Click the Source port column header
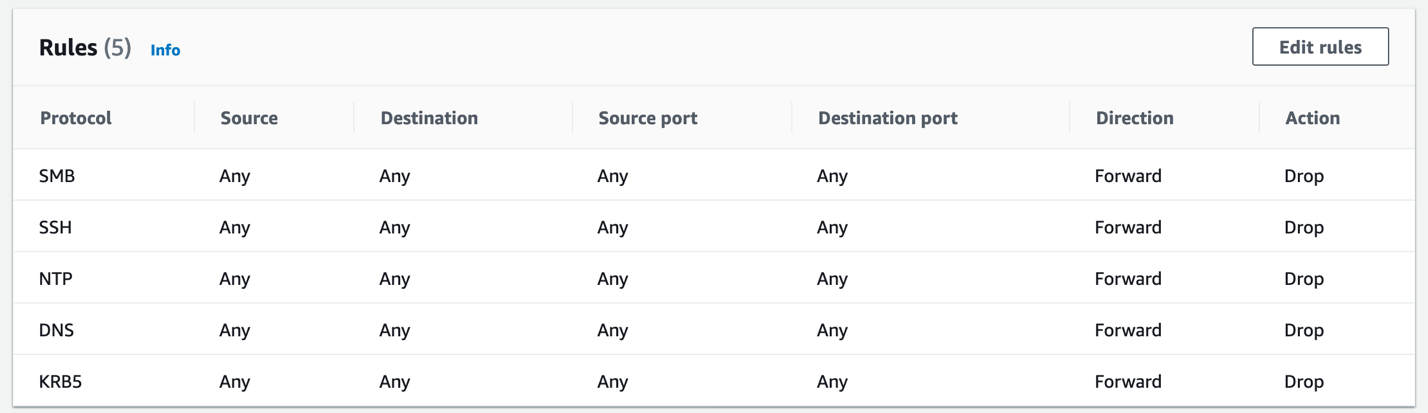Screen dimensions: 1428x413 pyautogui.click(x=647, y=118)
